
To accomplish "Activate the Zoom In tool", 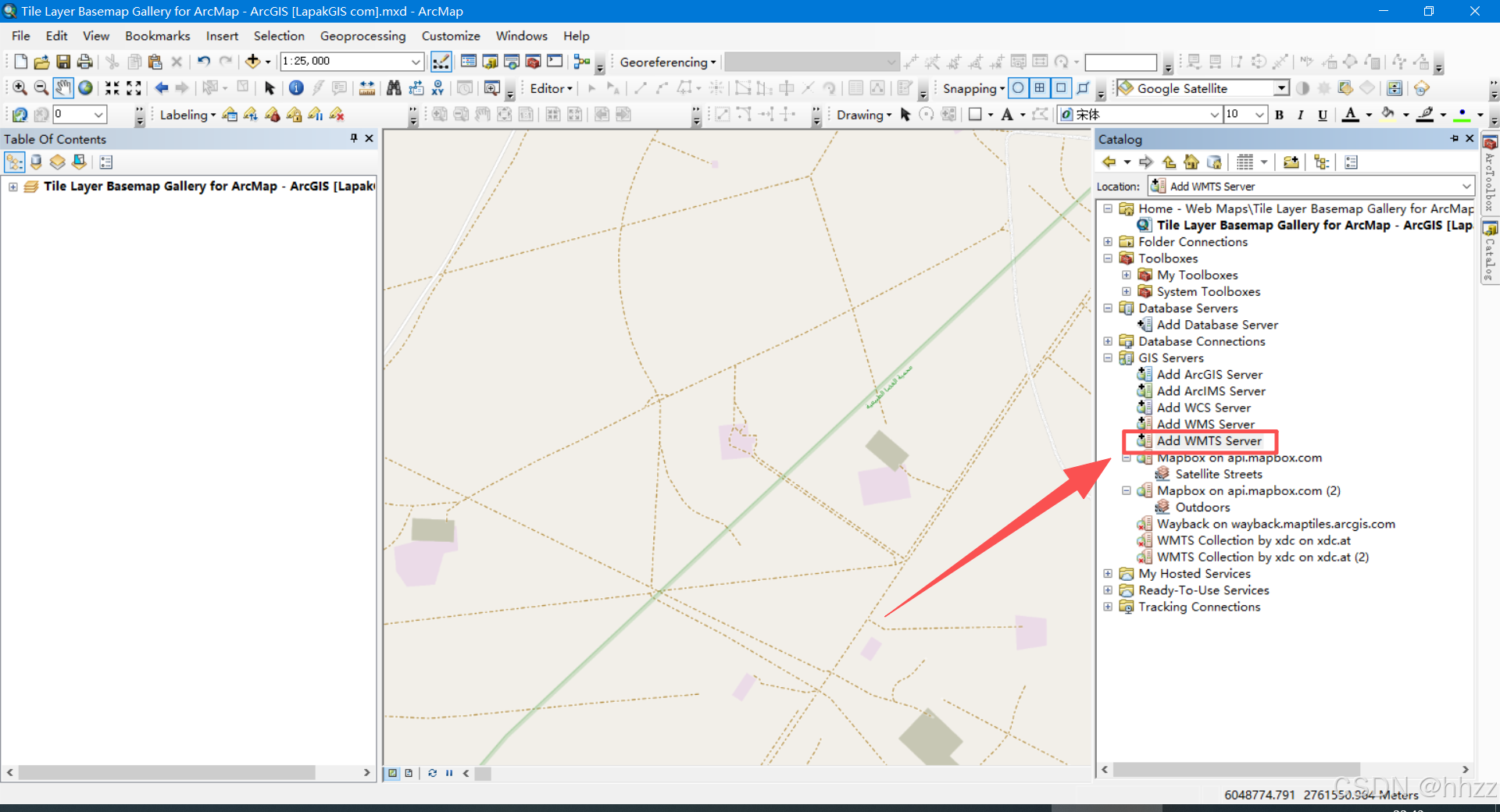I will point(20,87).
